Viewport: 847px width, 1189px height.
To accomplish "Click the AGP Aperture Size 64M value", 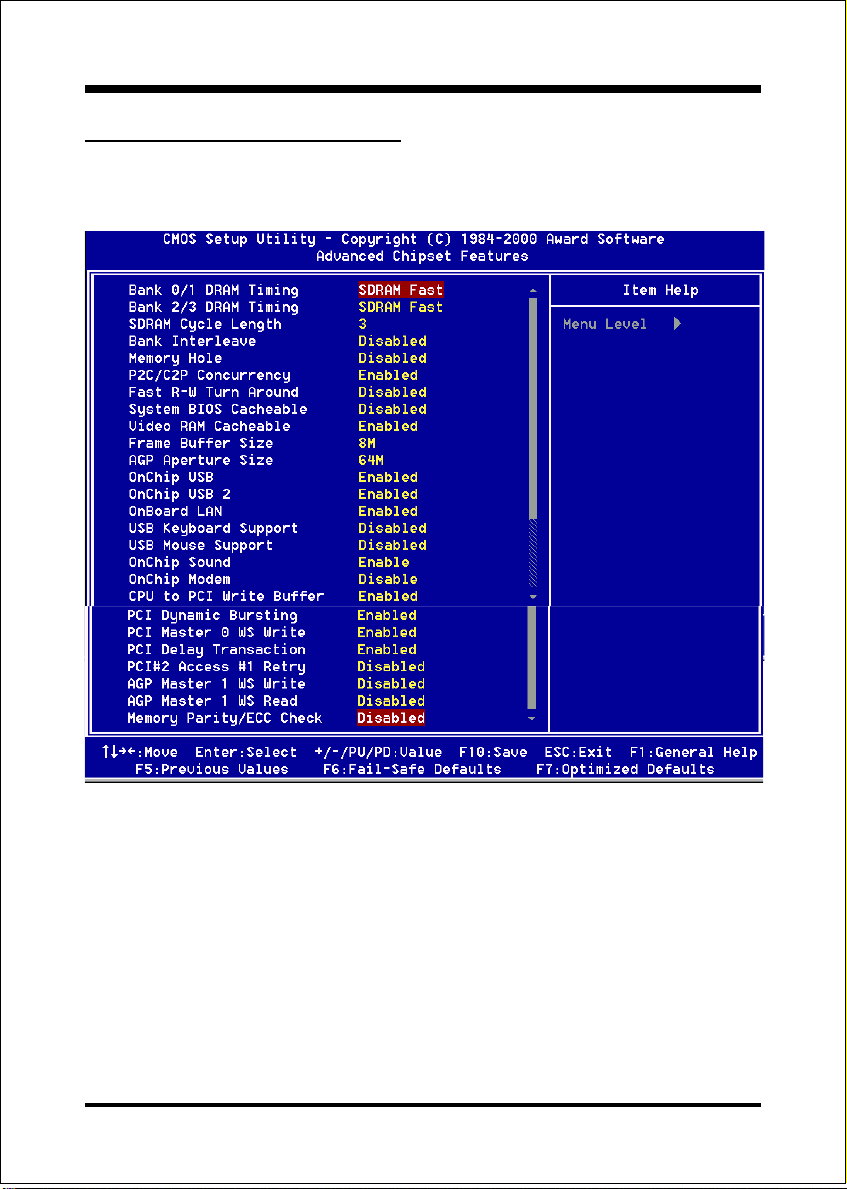I will (x=371, y=460).
